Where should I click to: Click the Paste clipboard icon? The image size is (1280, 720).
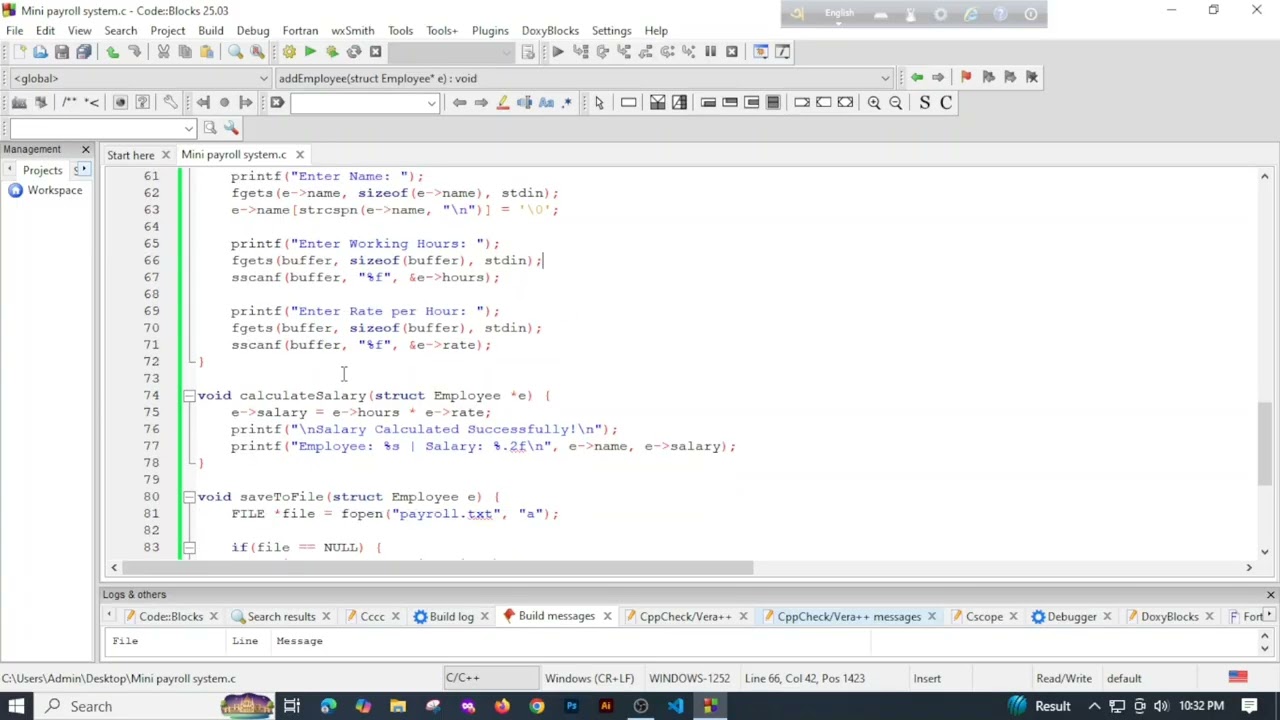[x=207, y=52]
